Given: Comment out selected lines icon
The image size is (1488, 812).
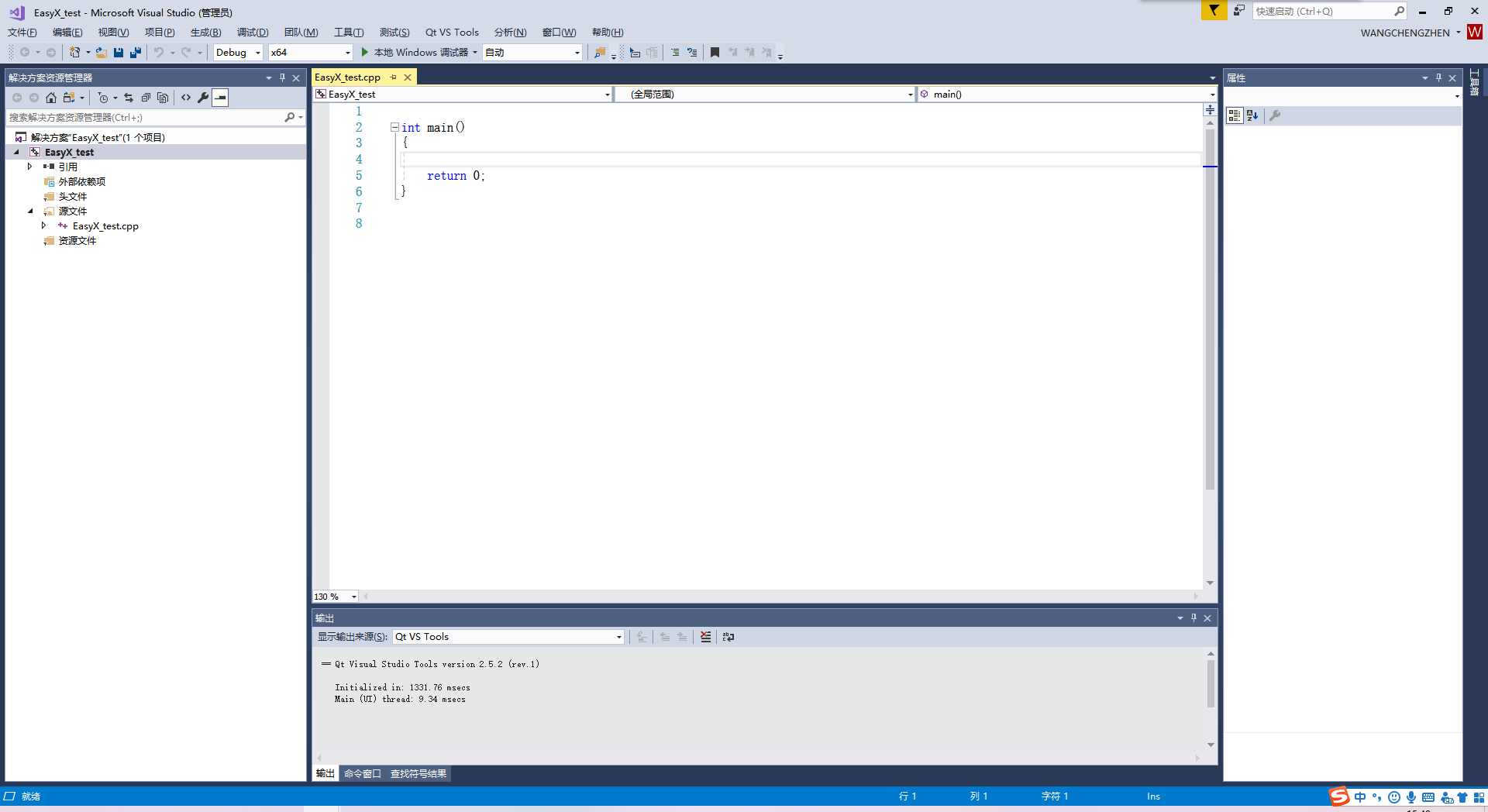Looking at the screenshot, I should tap(675, 52).
